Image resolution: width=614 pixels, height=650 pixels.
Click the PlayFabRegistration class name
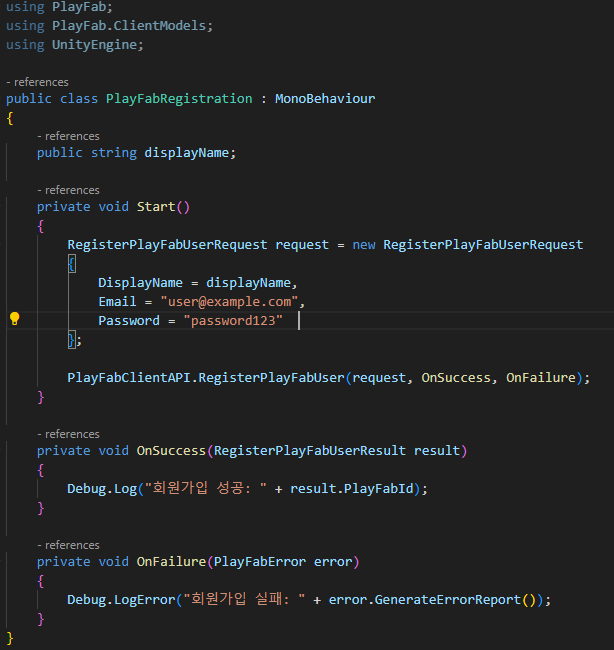(179, 99)
